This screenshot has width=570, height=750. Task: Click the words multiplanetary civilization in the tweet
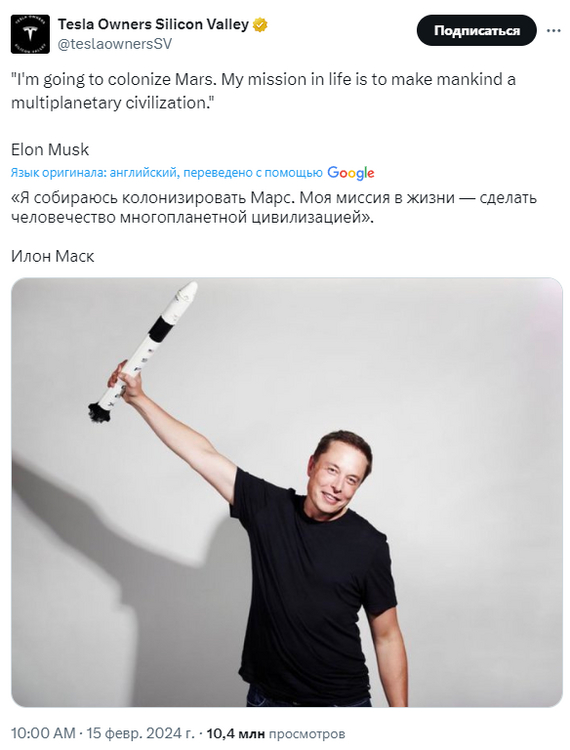click(109, 103)
